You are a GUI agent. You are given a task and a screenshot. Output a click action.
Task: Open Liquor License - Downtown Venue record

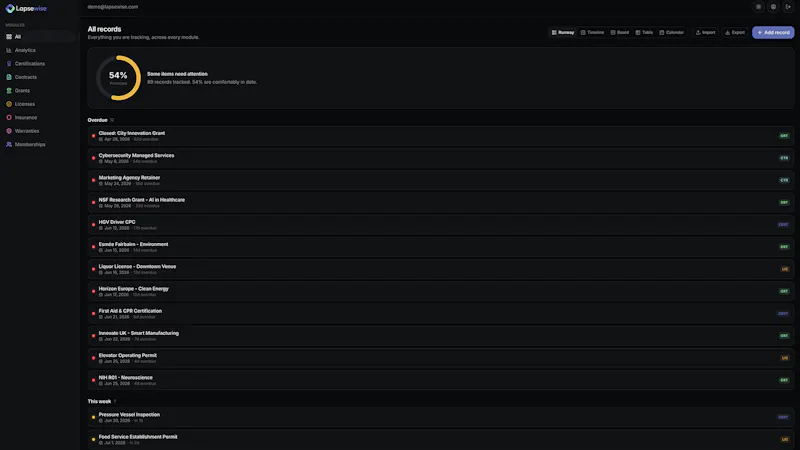[440, 269]
